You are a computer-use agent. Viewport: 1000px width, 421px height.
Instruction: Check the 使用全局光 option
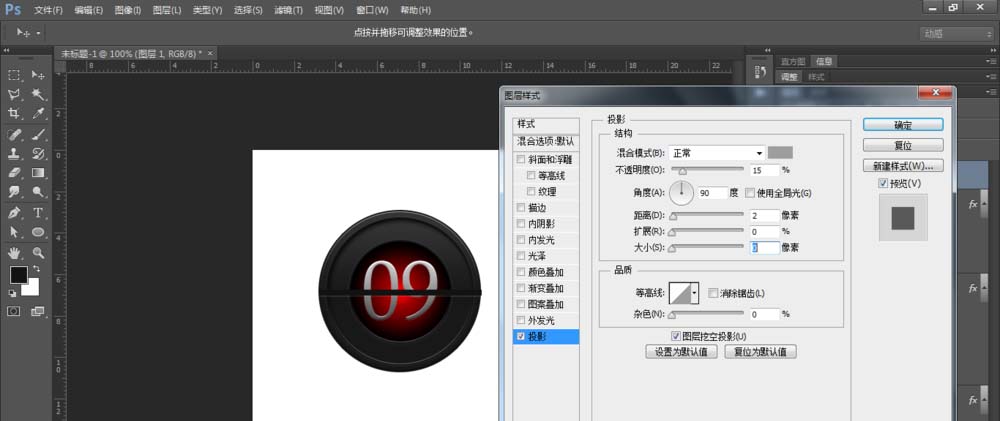[x=751, y=192]
